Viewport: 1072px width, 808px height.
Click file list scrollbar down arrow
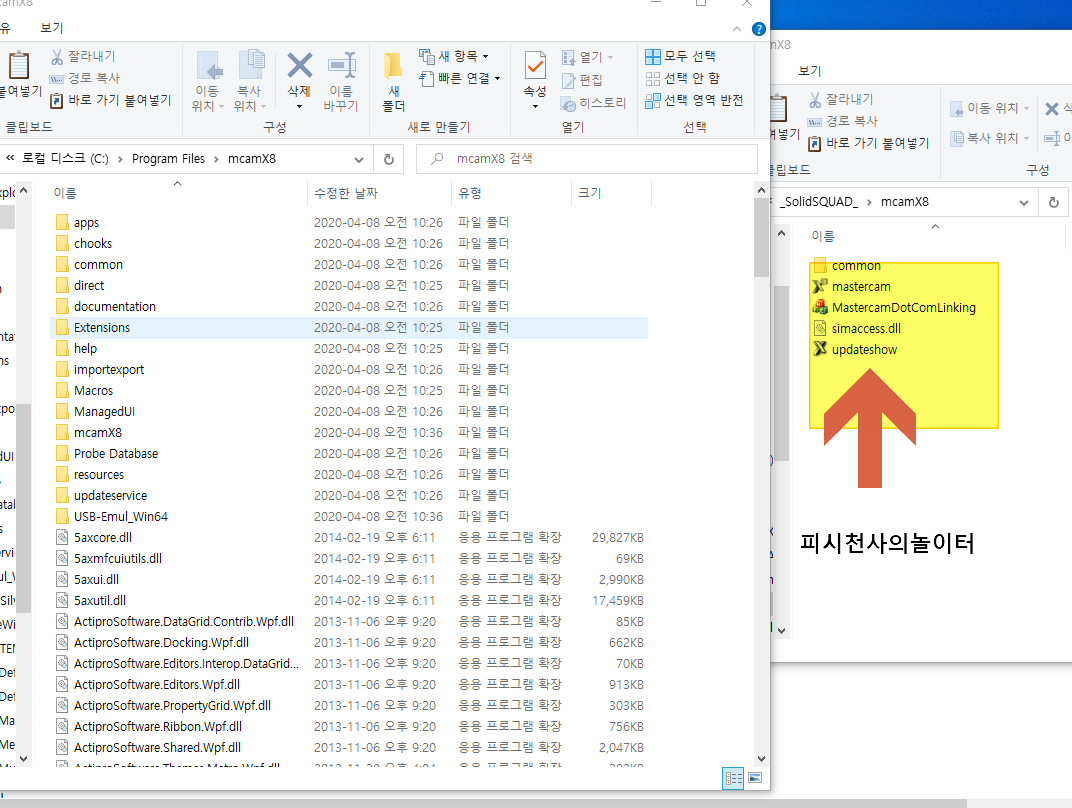click(x=762, y=758)
